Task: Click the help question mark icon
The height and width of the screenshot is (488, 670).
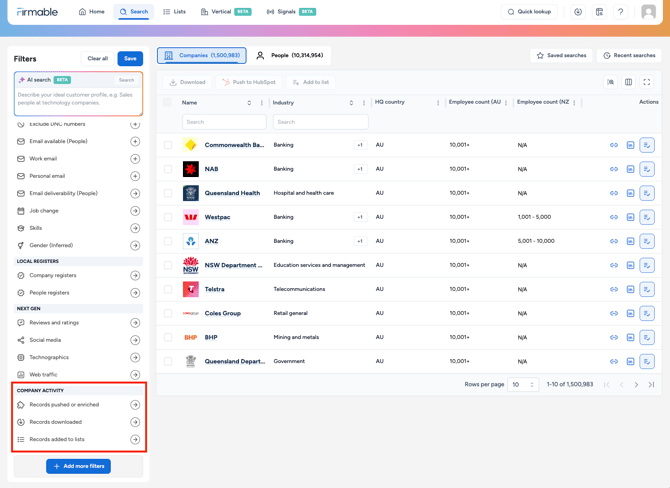Action: (x=620, y=12)
